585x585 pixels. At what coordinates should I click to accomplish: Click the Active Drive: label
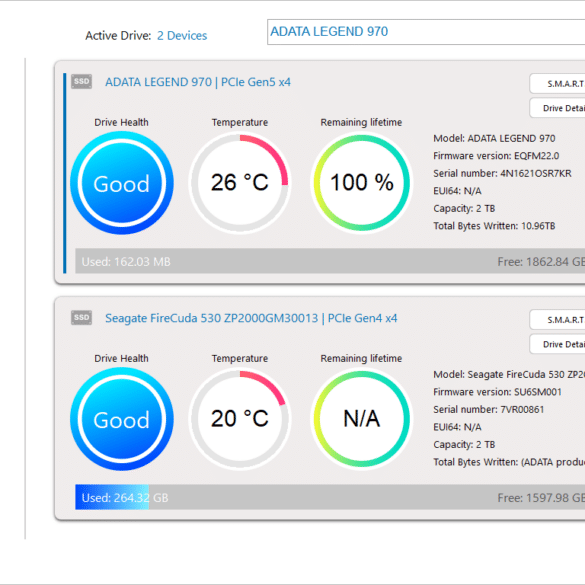click(118, 35)
